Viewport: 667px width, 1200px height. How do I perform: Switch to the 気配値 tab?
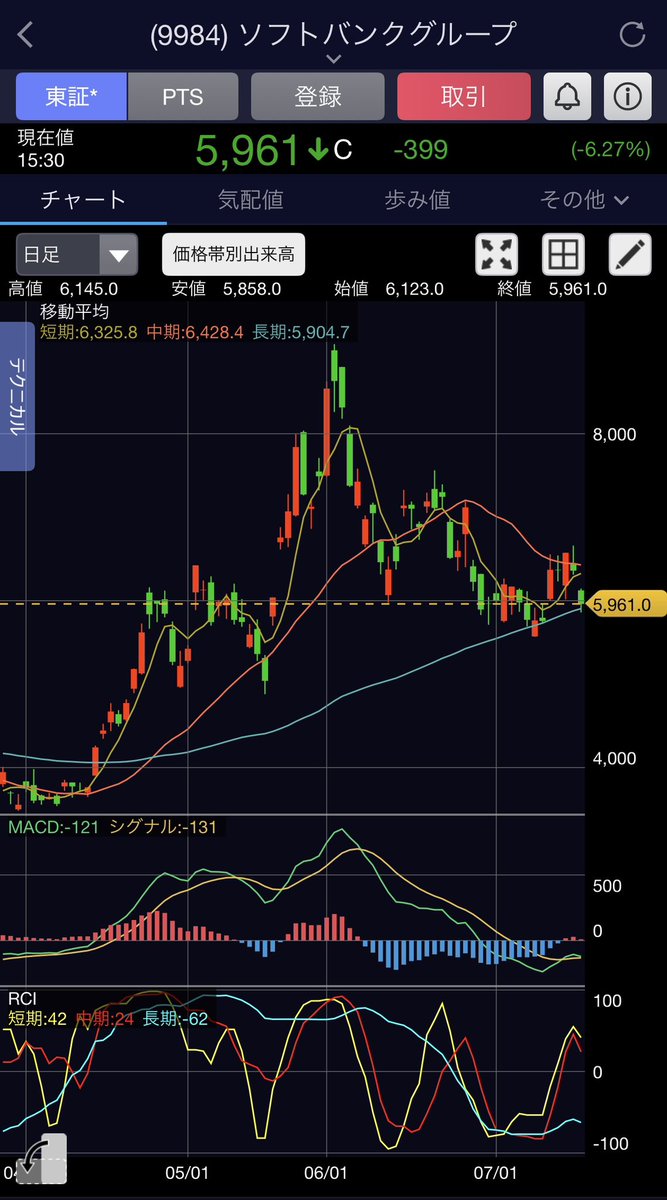click(250, 200)
